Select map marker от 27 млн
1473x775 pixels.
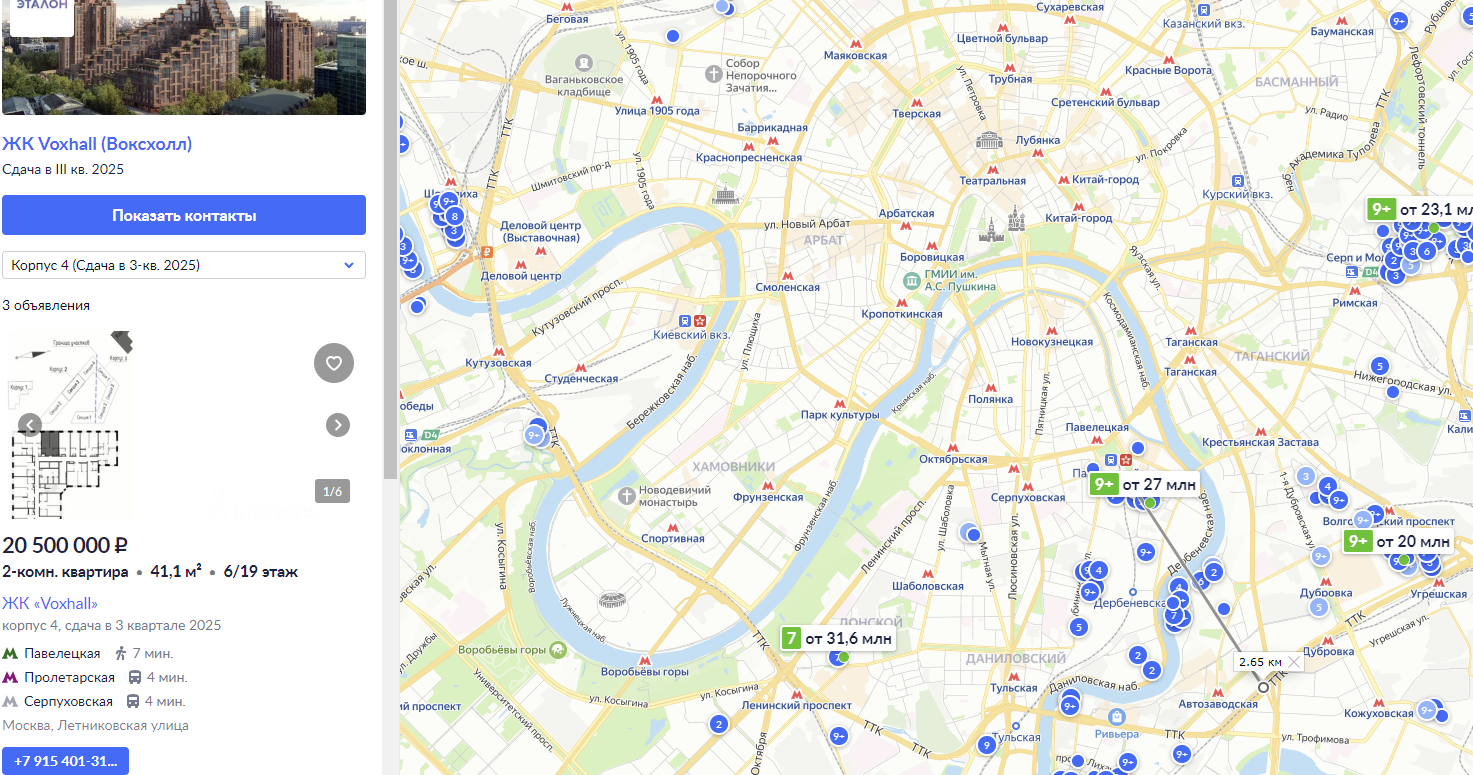(1146, 484)
